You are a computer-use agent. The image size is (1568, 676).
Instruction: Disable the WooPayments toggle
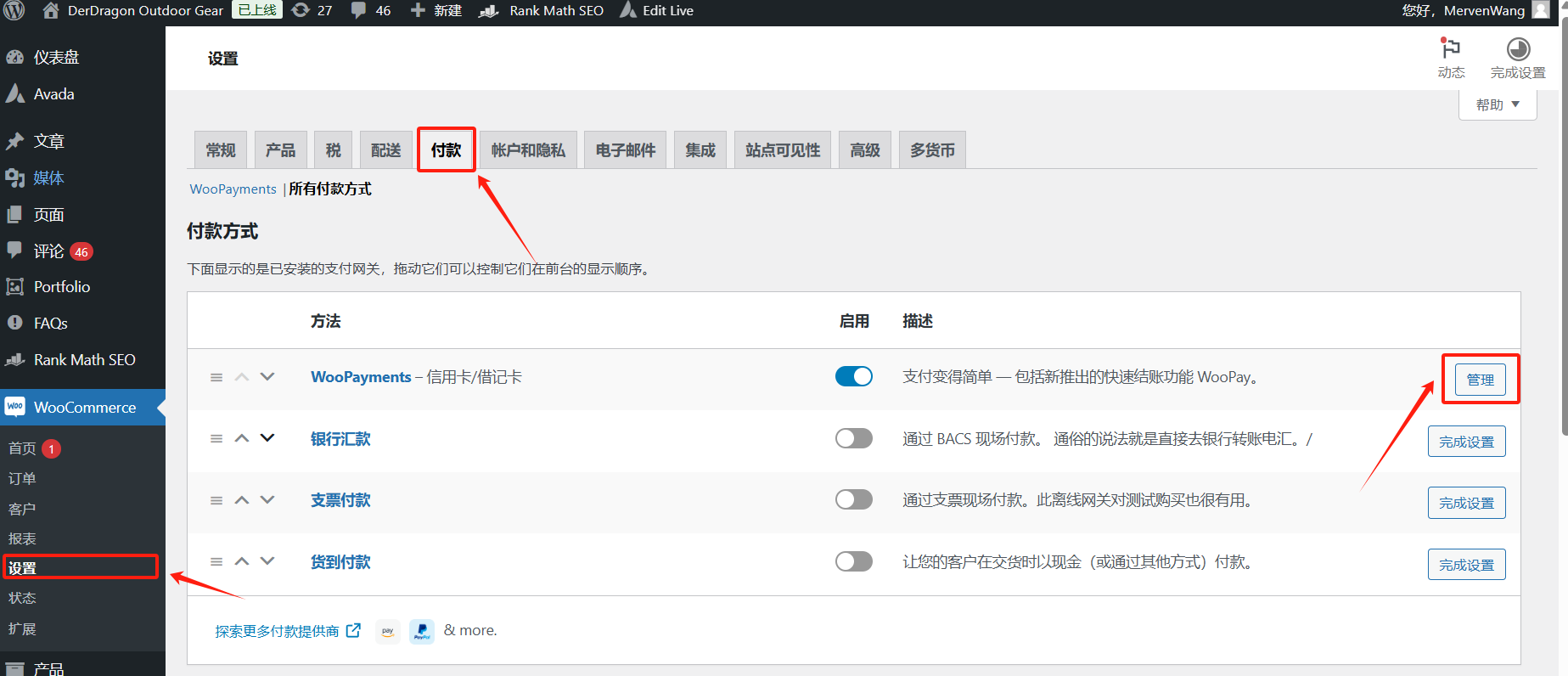point(853,376)
